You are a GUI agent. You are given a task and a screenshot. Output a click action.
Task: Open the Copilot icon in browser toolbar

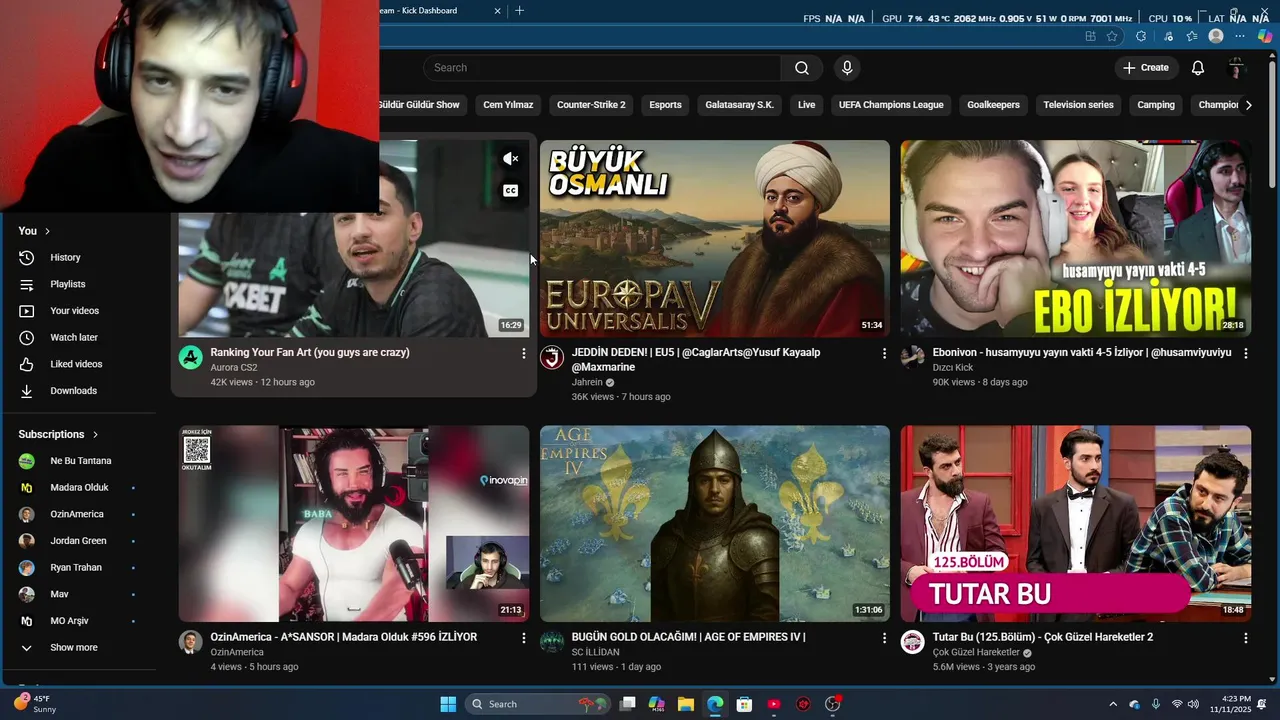[1265, 36]
